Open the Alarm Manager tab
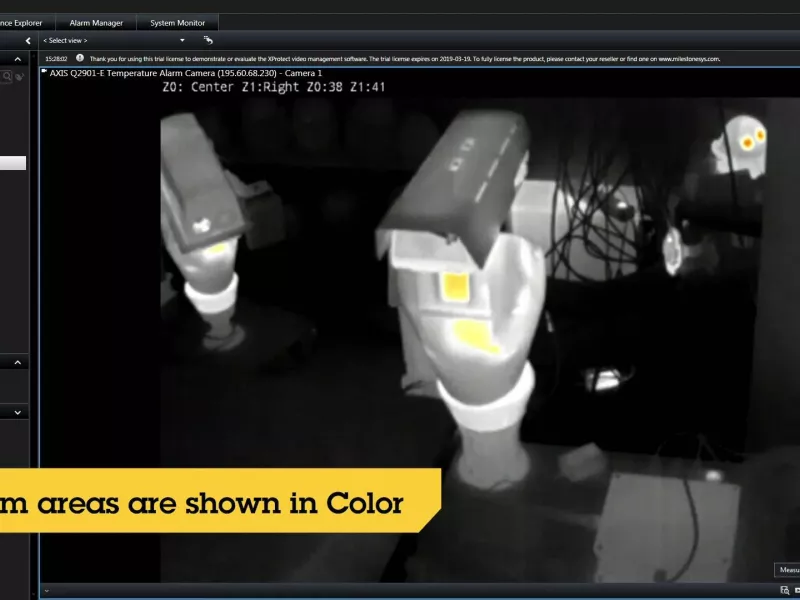The image size is (800, 600). pos(96,22)
